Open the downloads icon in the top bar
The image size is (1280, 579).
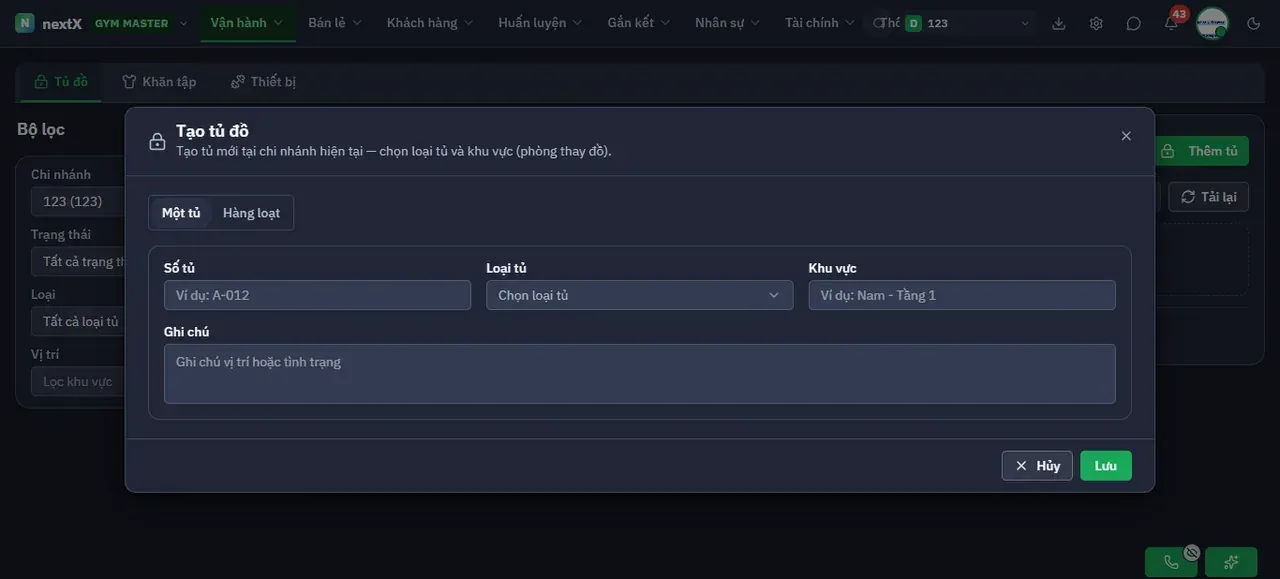click(x=1059, y=23)
